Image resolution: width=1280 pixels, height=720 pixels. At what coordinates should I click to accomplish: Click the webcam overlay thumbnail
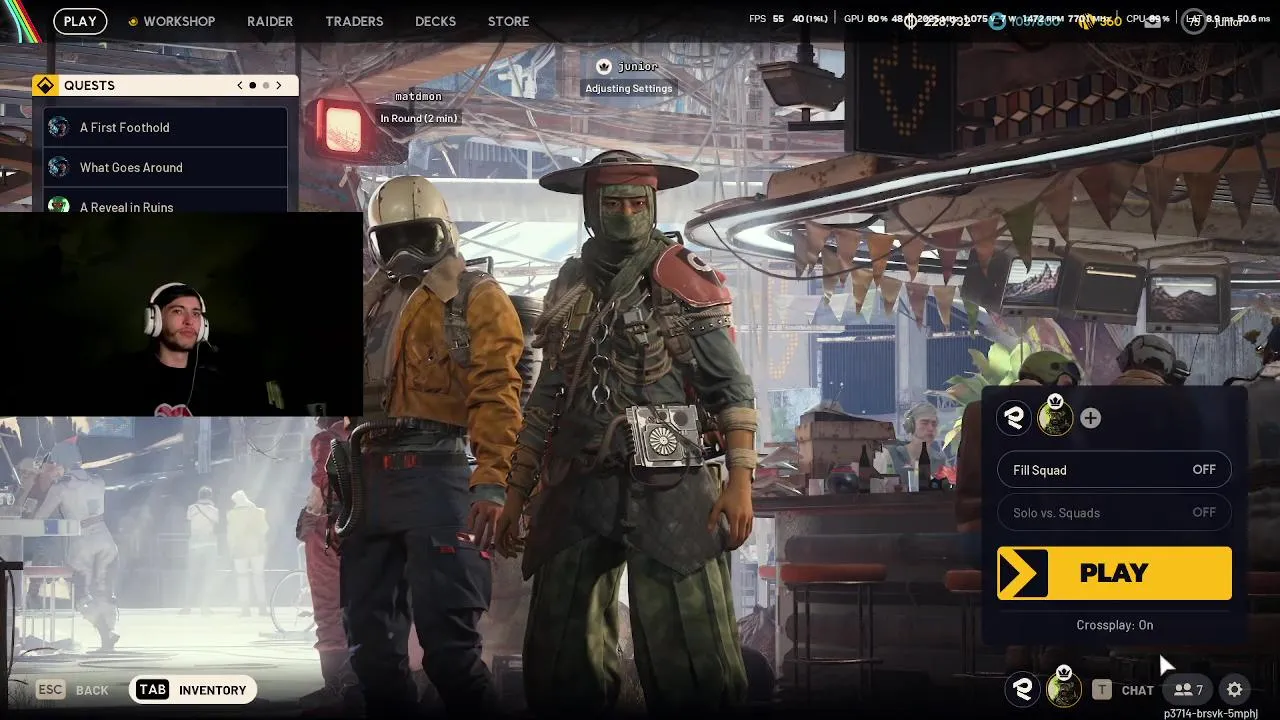coord(181,314)
